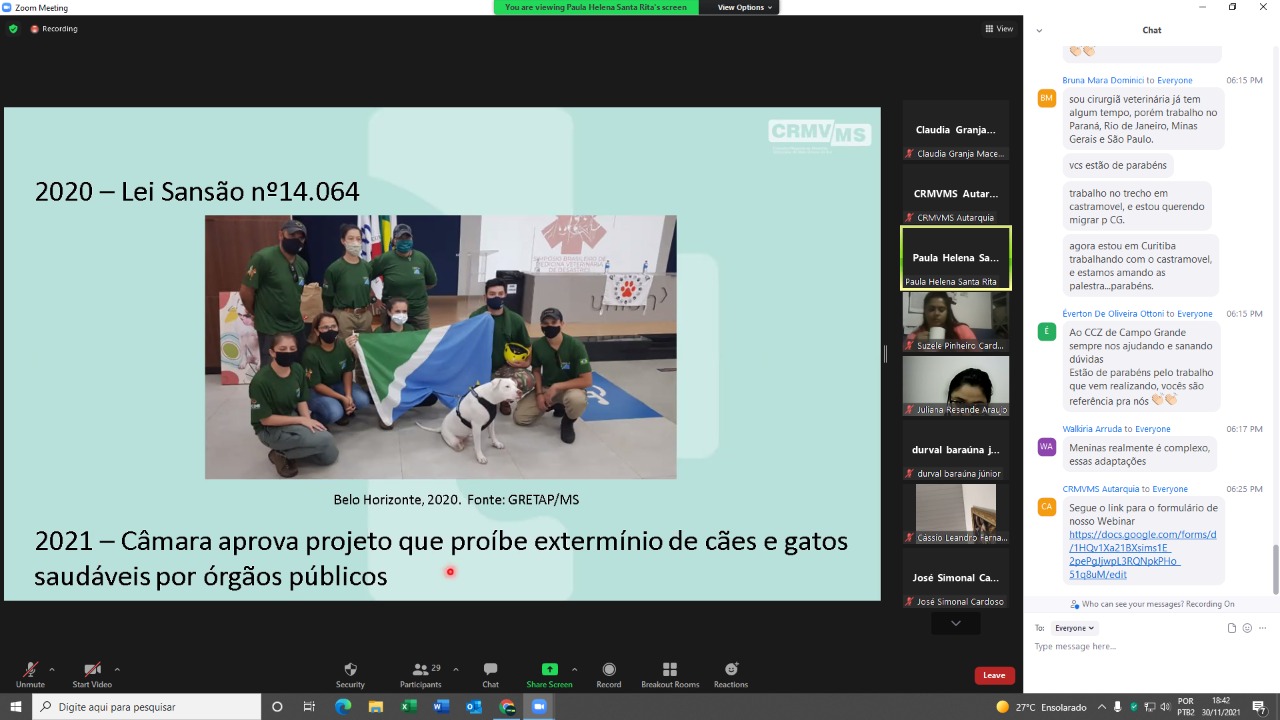Leave the meeting
The height and width of the screenshot is (720, 1280).
[x=994, y=675]
